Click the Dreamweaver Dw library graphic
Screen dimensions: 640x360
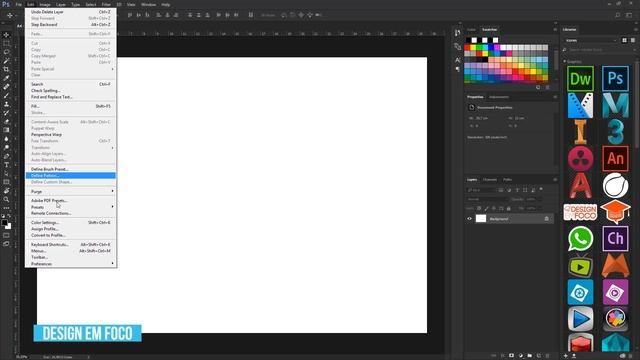[x=580, y=78]
